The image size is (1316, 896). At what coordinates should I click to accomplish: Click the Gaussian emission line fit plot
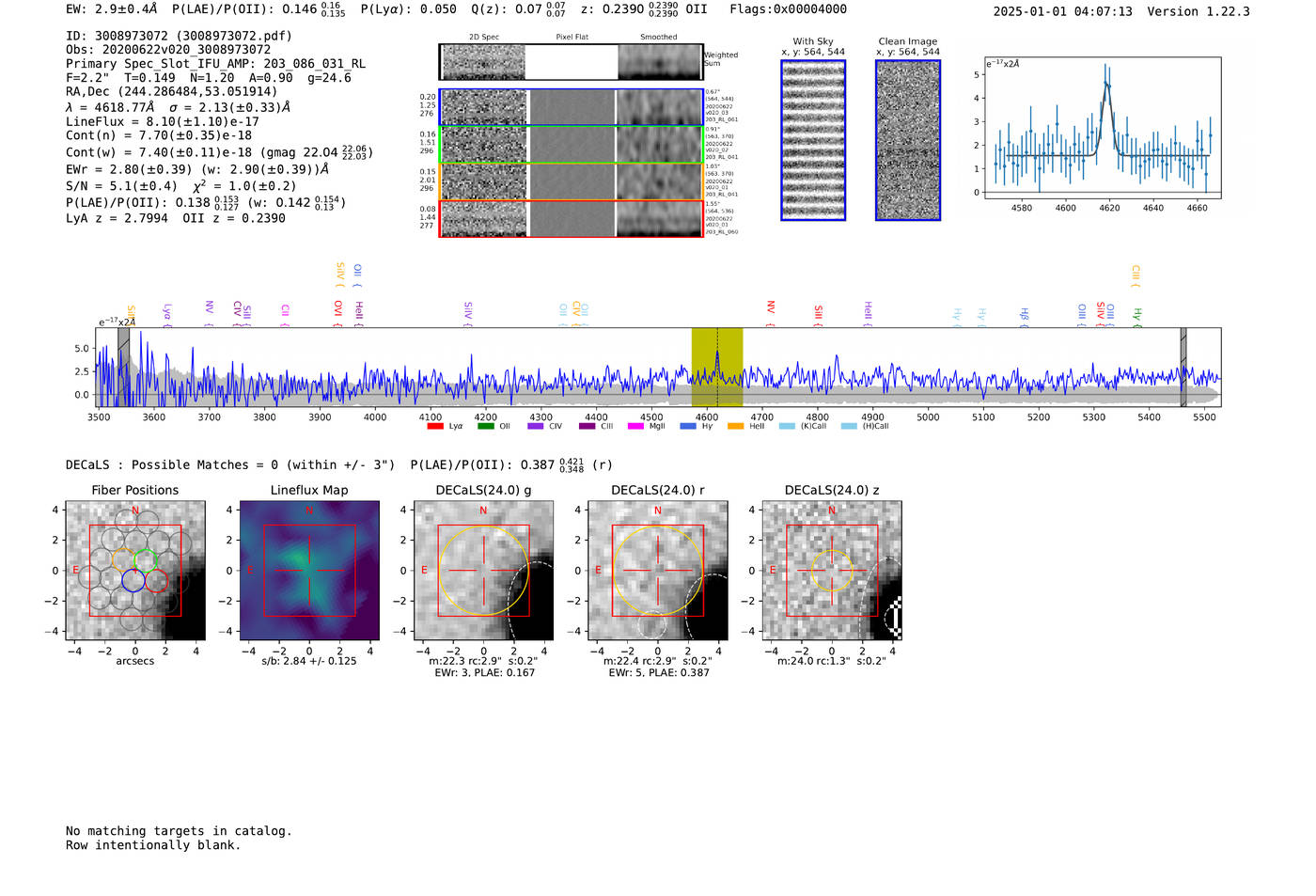[x=1102, y=130]
